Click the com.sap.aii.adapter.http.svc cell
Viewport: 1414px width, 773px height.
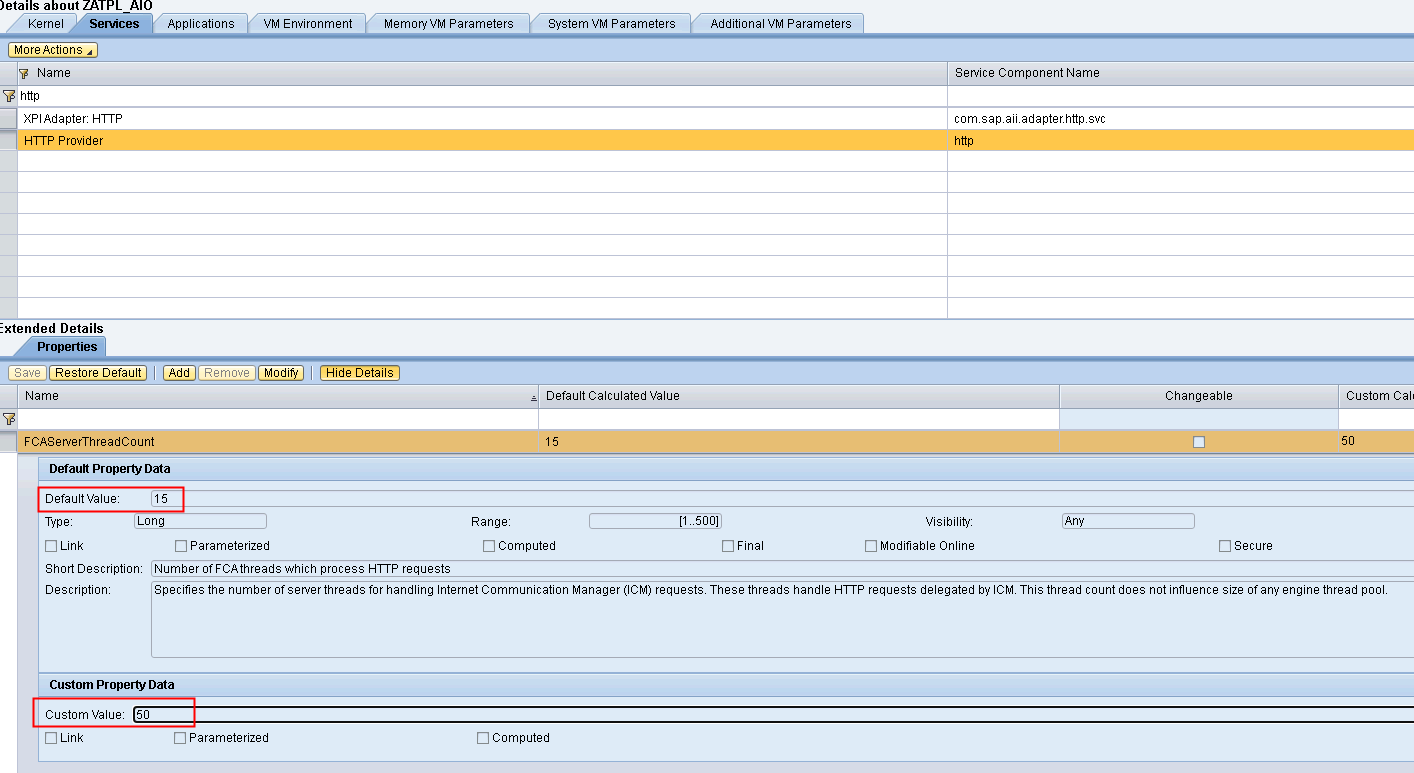(x=1180, y=119)
